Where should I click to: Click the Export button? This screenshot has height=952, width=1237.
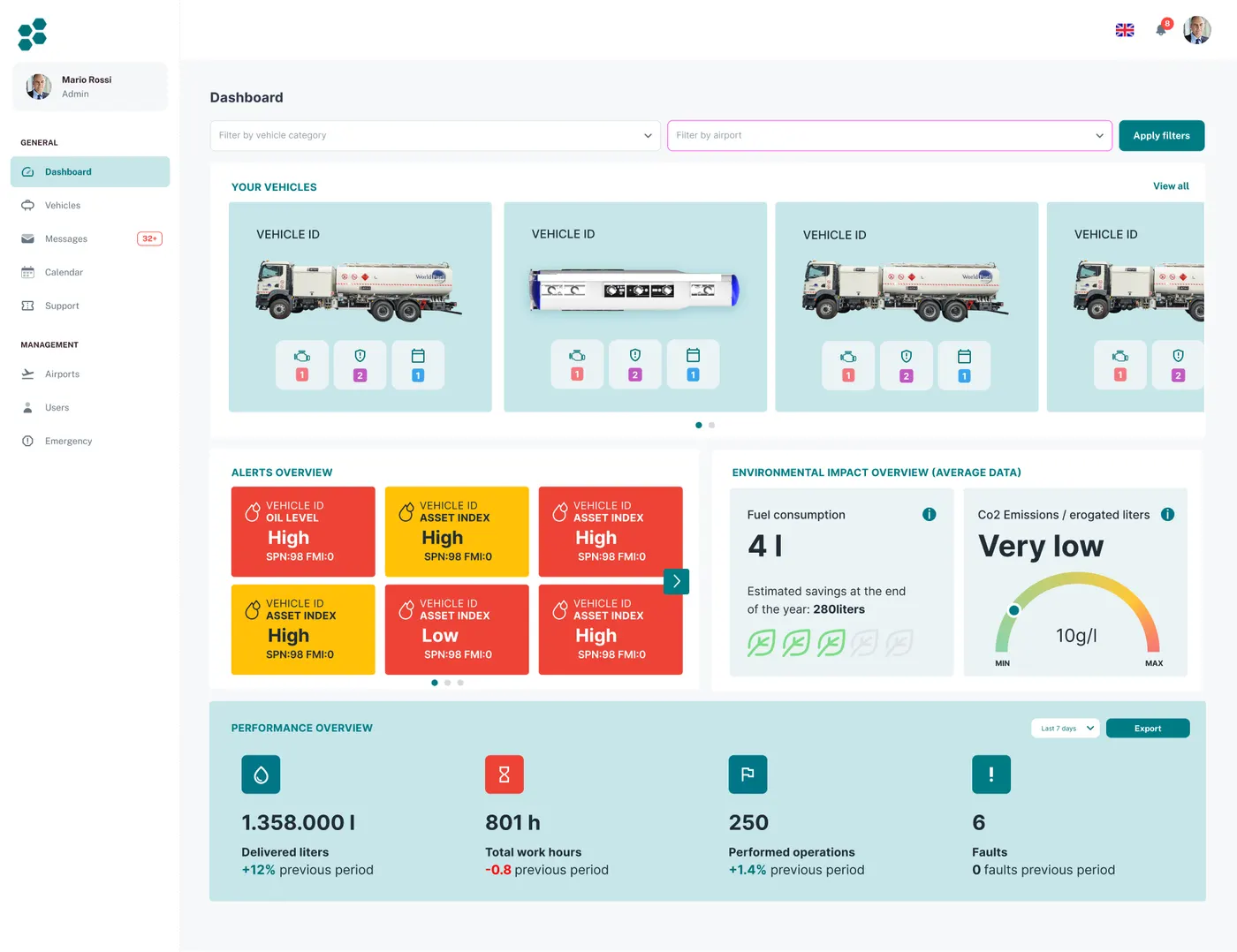(x=1148, y=729)
